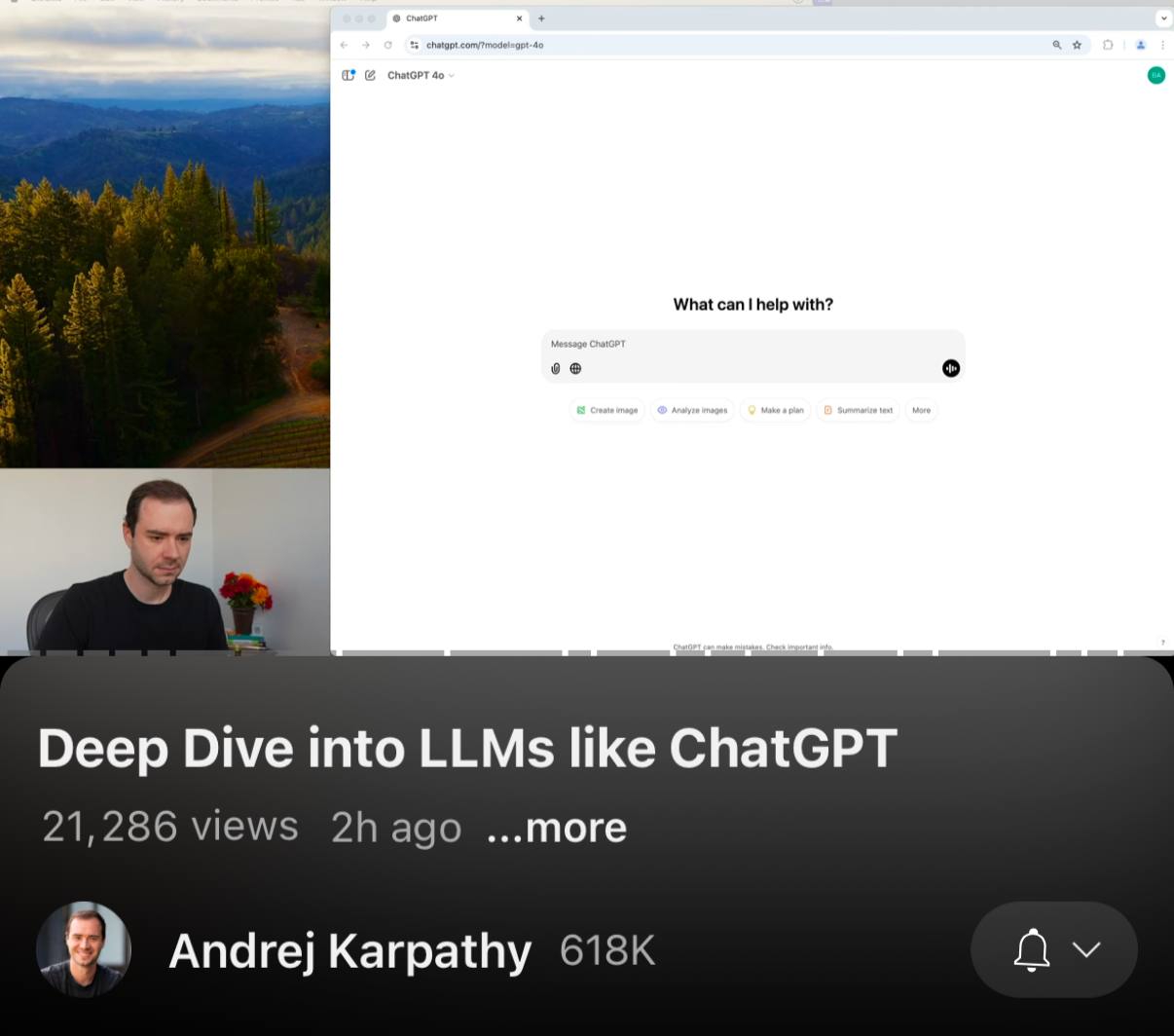The image size is (1174, 1036).
Task: Choose the Make a plan suggestion
Action: click(776, 410)
